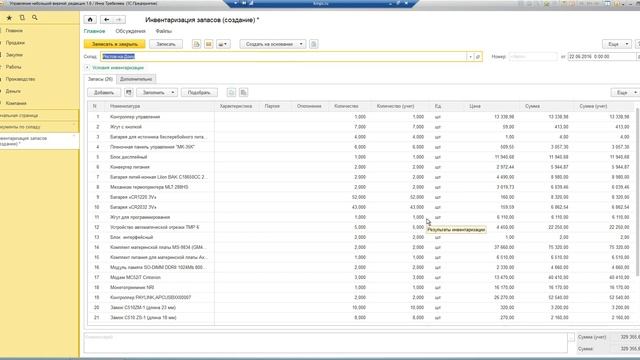Screen dimensions: 640x360
Task: Click the Подобрать button
Action: click(x=199, y=93)
